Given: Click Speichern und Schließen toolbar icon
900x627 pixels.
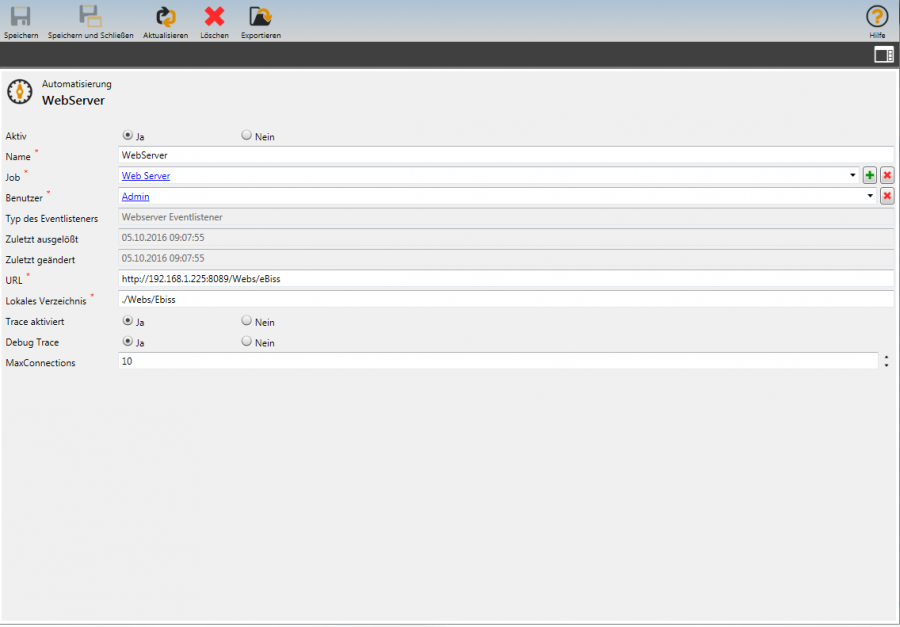Looking at the screenshot, I should click(90, 17).
